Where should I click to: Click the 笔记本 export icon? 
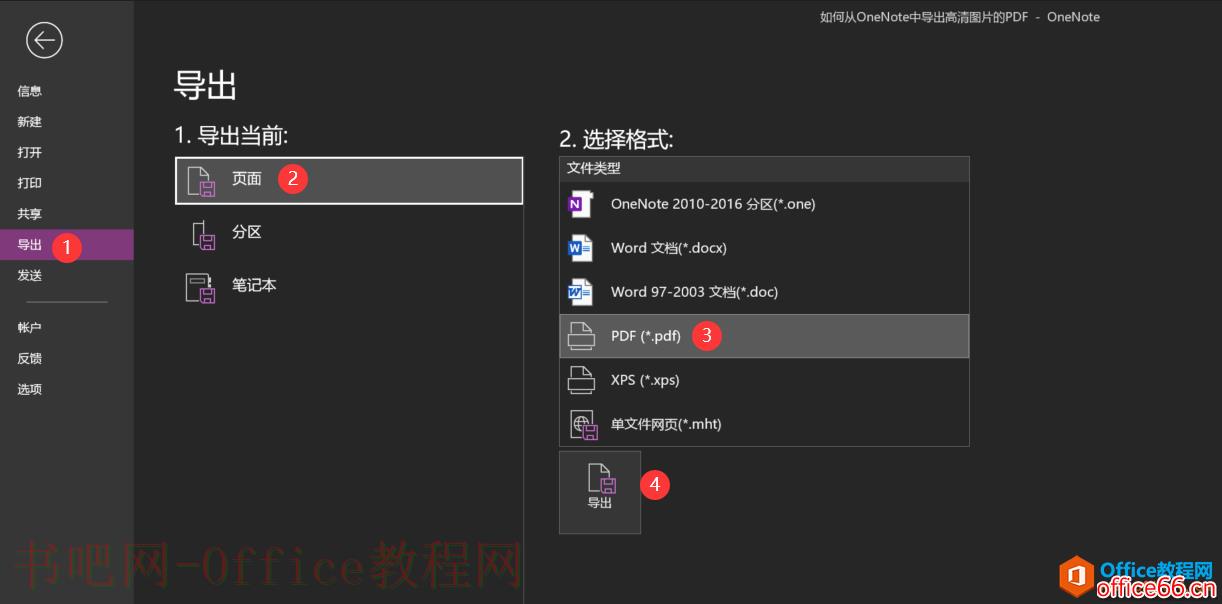(201, 287)
